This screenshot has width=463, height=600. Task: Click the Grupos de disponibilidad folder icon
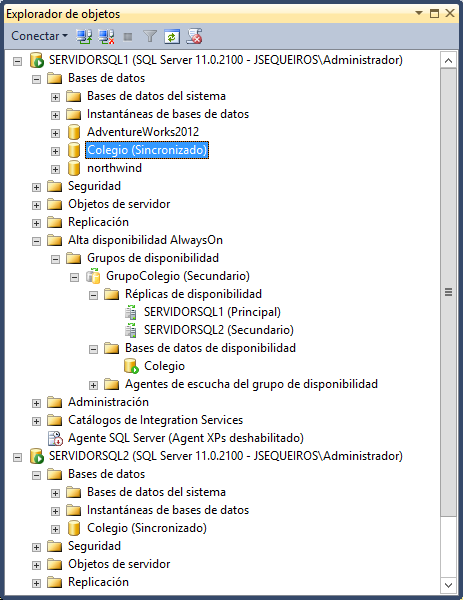(73, 258)
